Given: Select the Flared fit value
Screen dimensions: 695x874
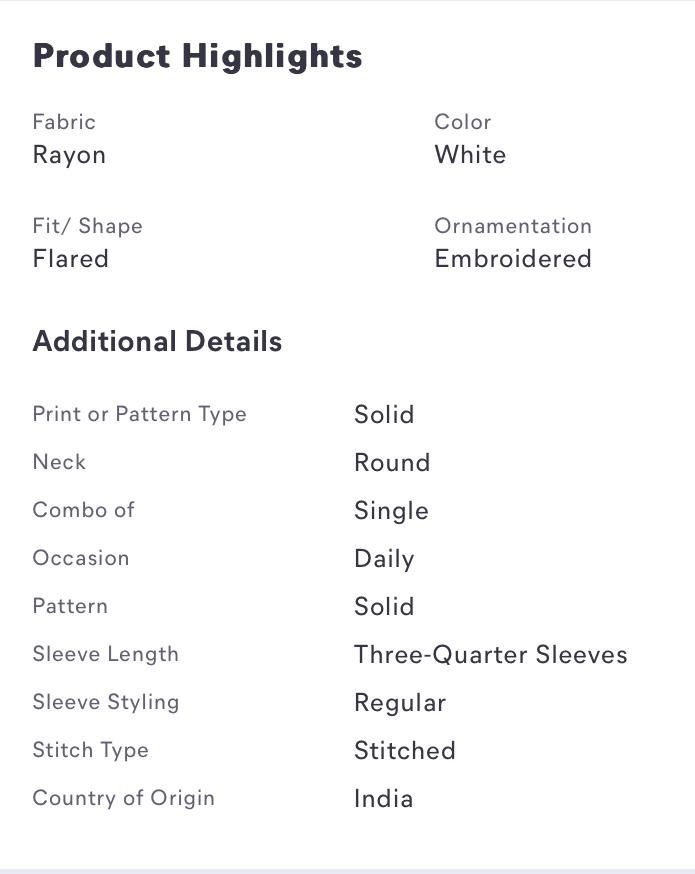Looking at the screenshot, I should [x=70, y=259].
